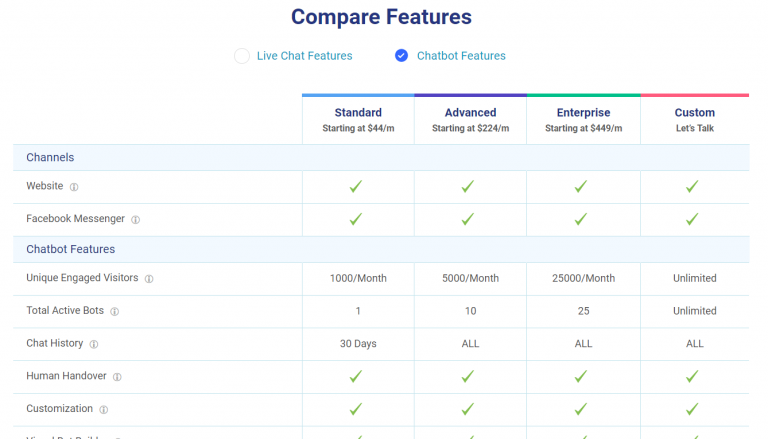
Task: Select the Chatbot Features radio button
Action: (402, 56)
